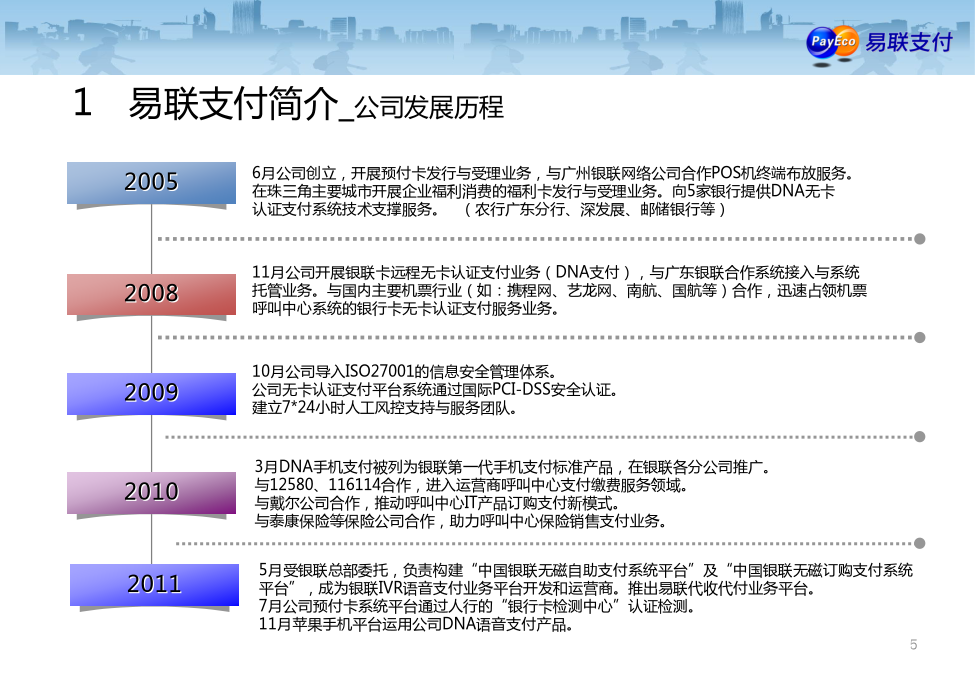The image size is (975, 675).
Task: Click the line starting "11月苹果手机平台"
Action: click(416, 625)
